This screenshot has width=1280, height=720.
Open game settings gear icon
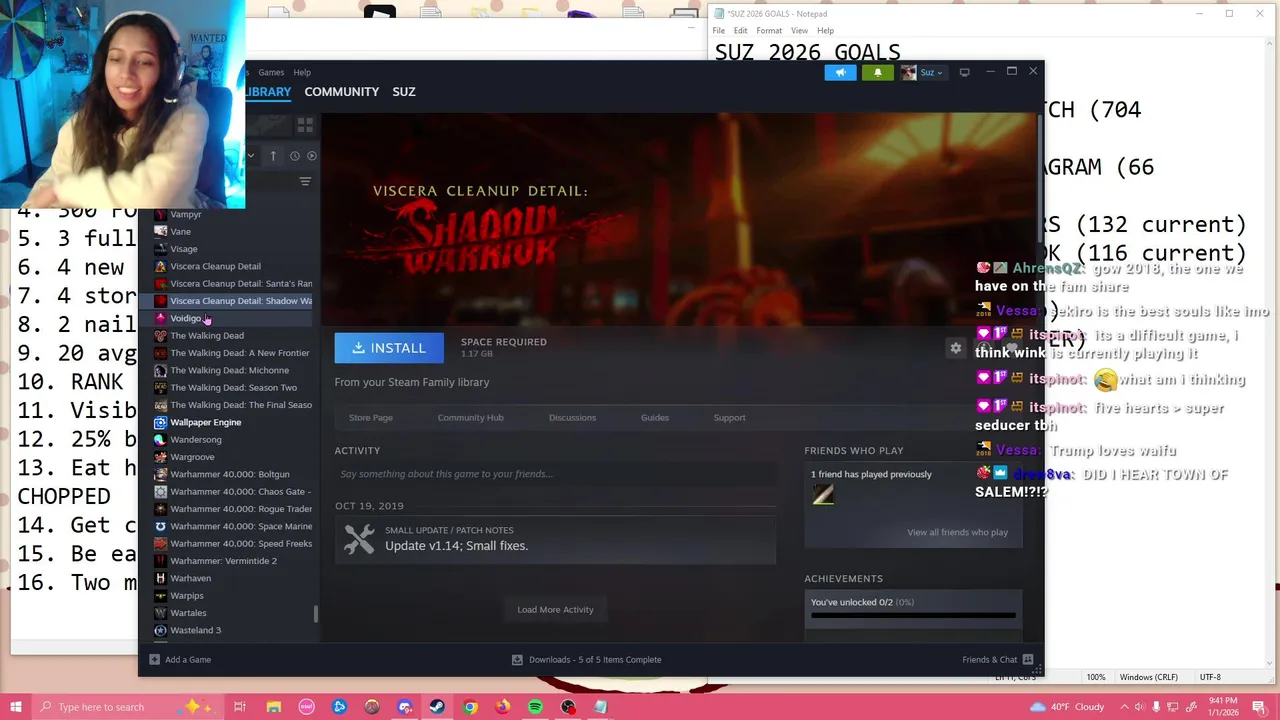(x=956, y=348)
